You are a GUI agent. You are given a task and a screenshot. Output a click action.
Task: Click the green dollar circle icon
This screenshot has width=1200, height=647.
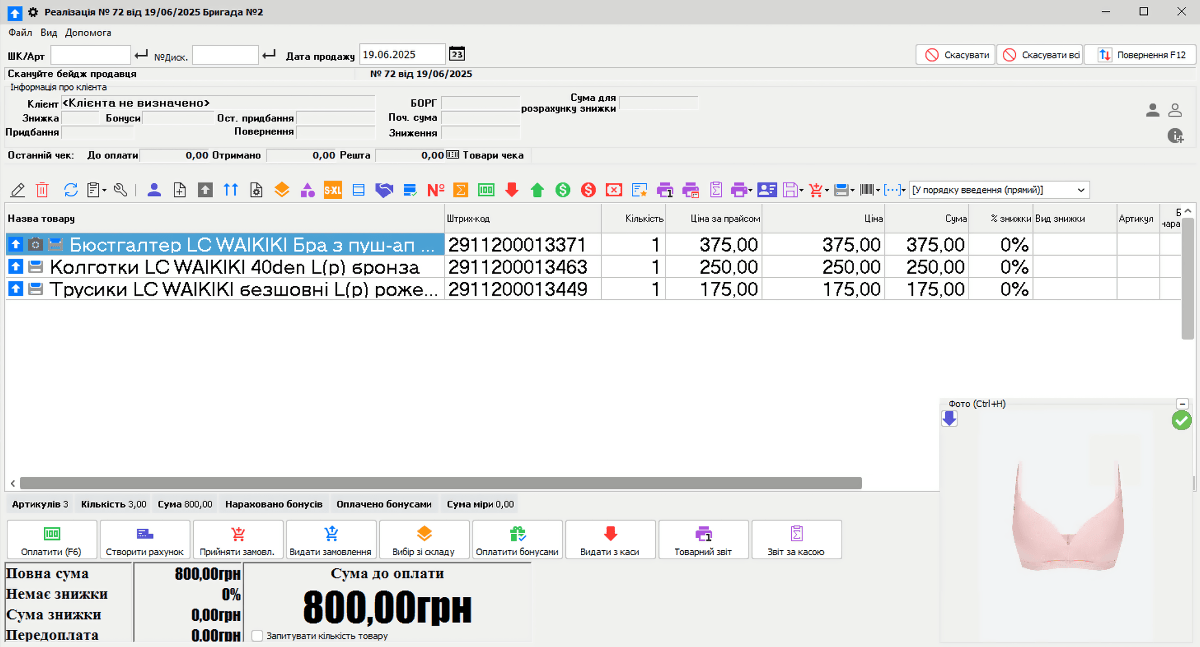[563, 190]
